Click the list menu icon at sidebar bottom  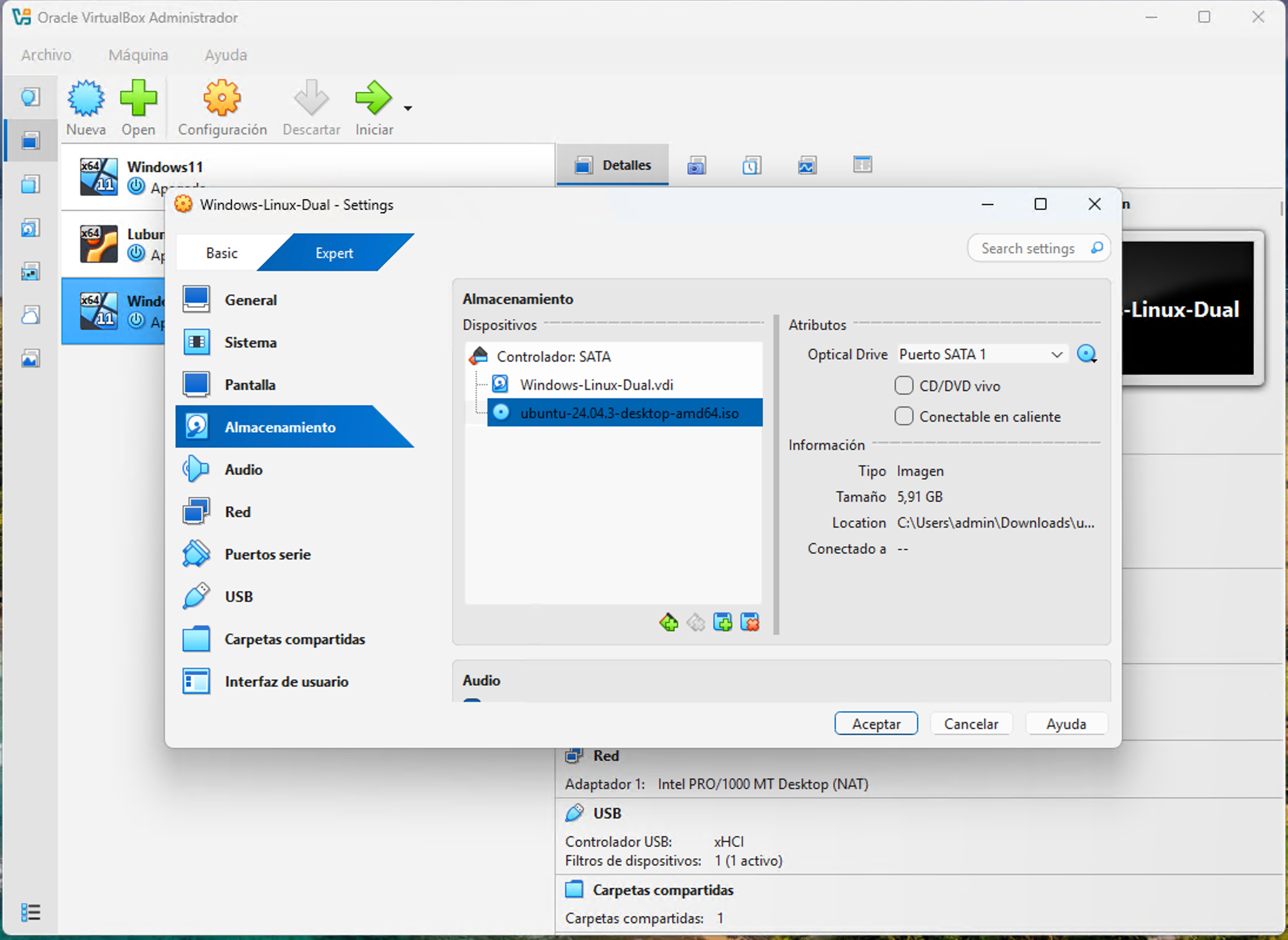[31, 912]
